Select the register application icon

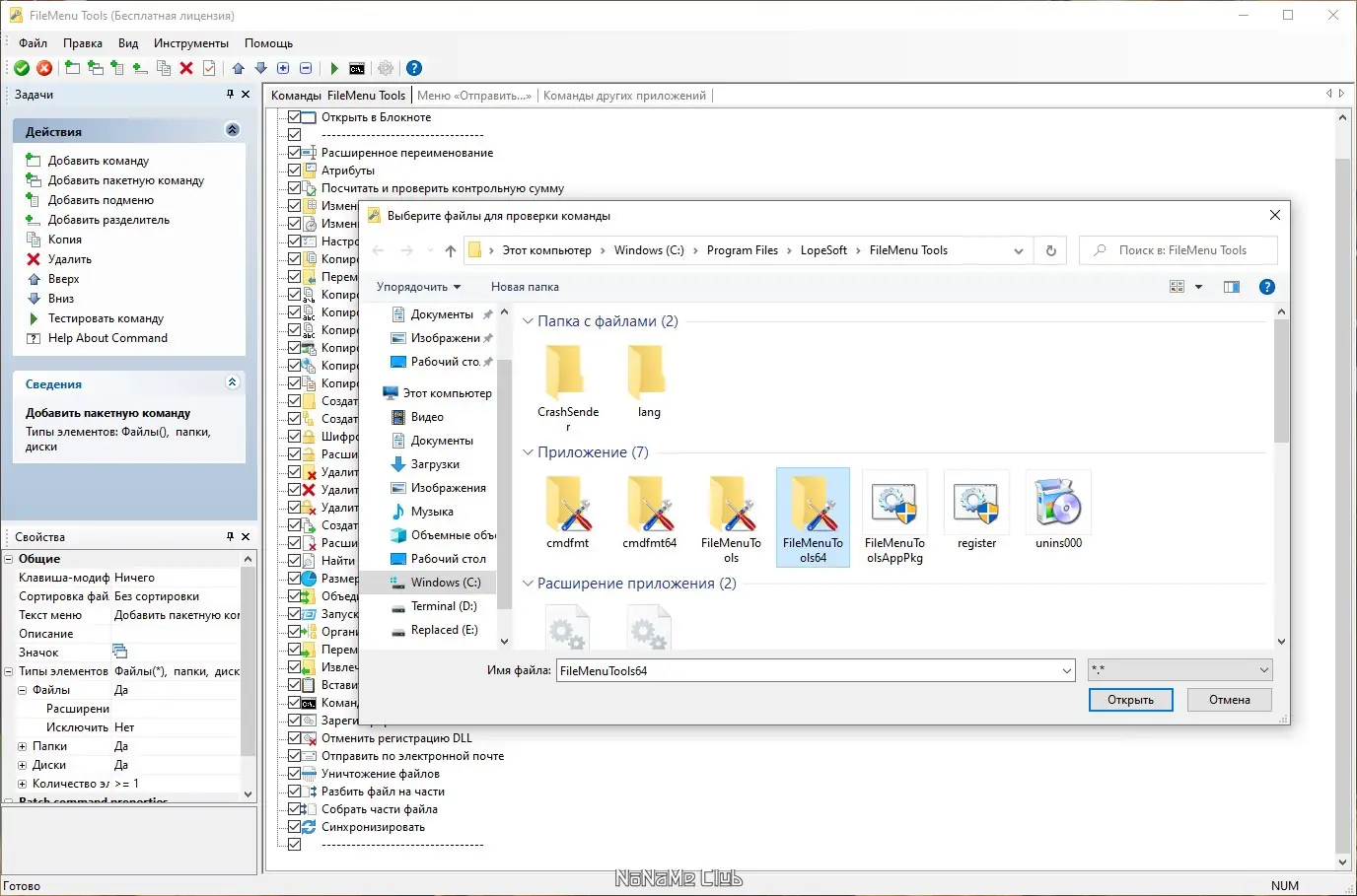[976, 511]
